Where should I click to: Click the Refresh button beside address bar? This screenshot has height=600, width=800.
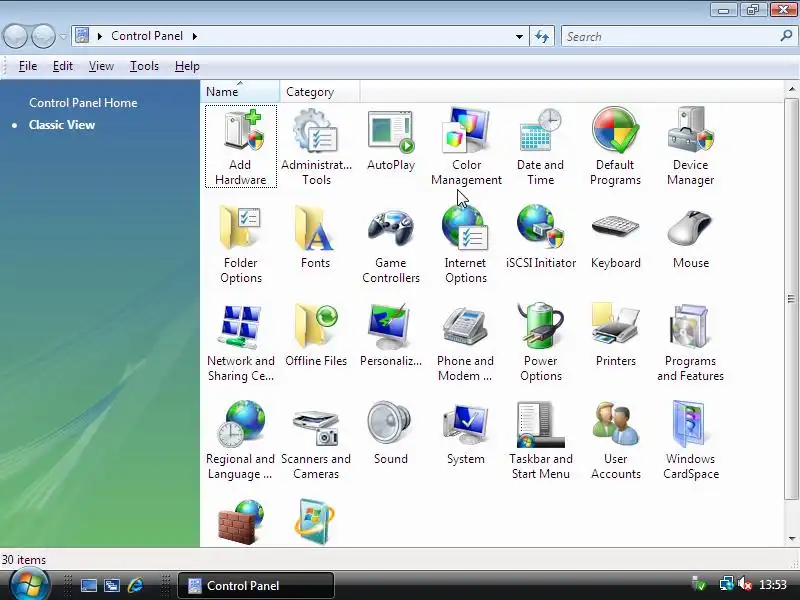(x=542, y=36)
